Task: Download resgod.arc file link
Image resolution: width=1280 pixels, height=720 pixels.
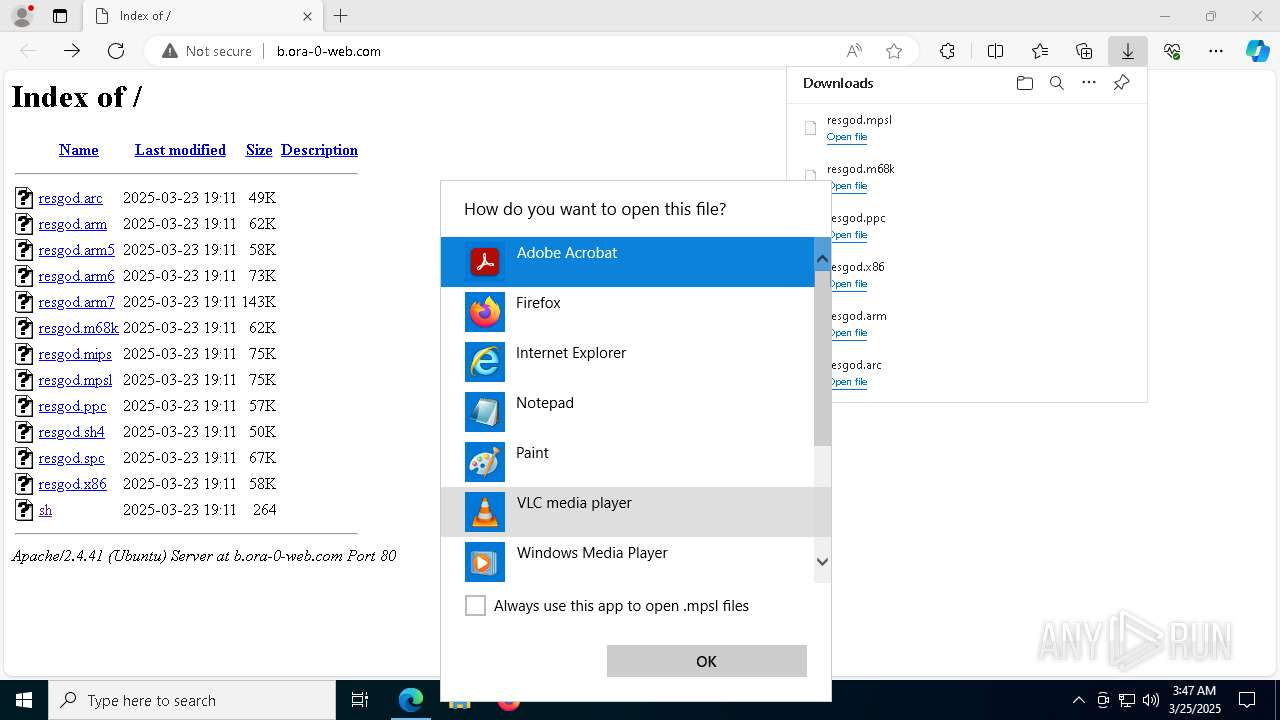Action: pos(70,198)
